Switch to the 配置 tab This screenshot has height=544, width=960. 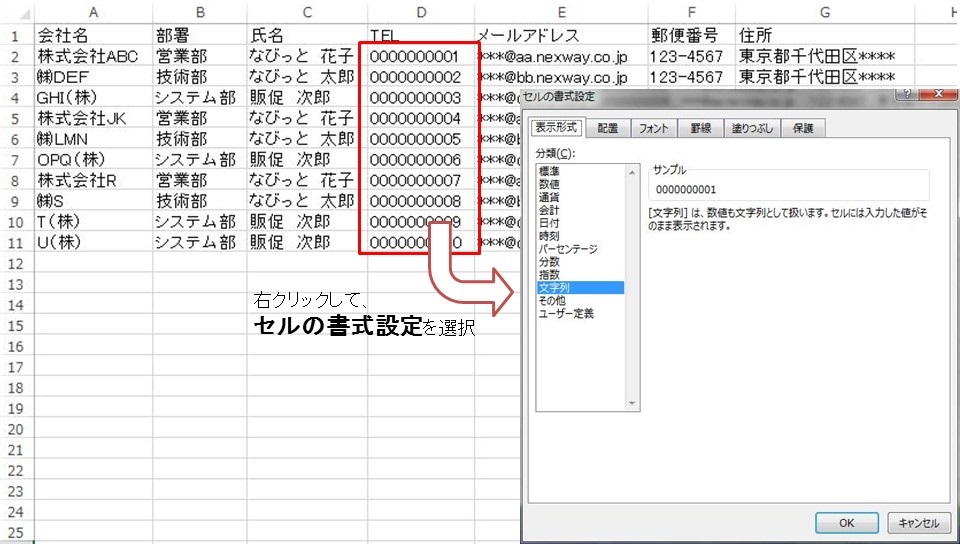[x=608, y=128]
